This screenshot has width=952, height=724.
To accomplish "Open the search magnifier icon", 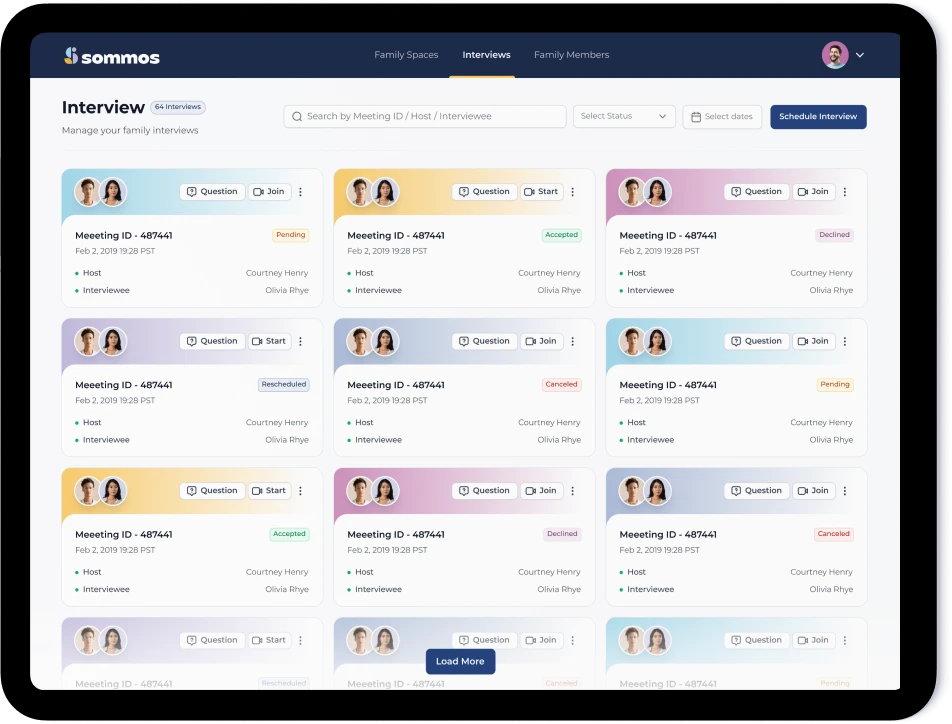I will pos(297,116).
